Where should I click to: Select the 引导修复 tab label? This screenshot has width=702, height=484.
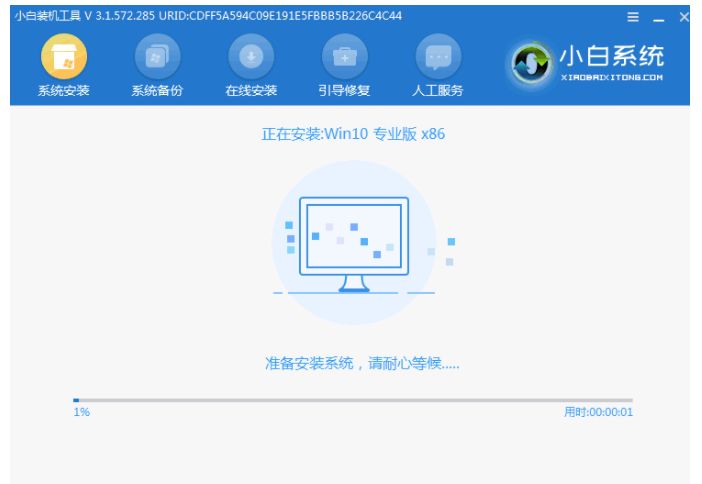[344, 91]
